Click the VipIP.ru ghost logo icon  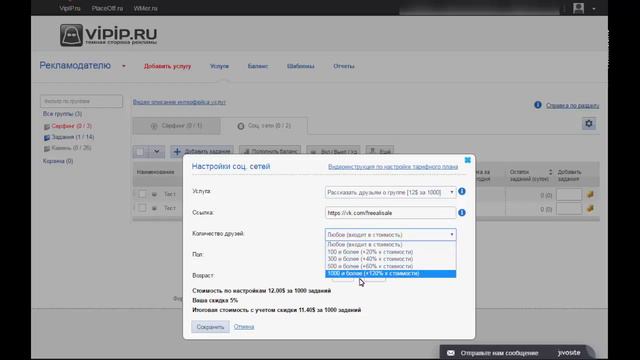pyautogui.click(x=71, y=35)
